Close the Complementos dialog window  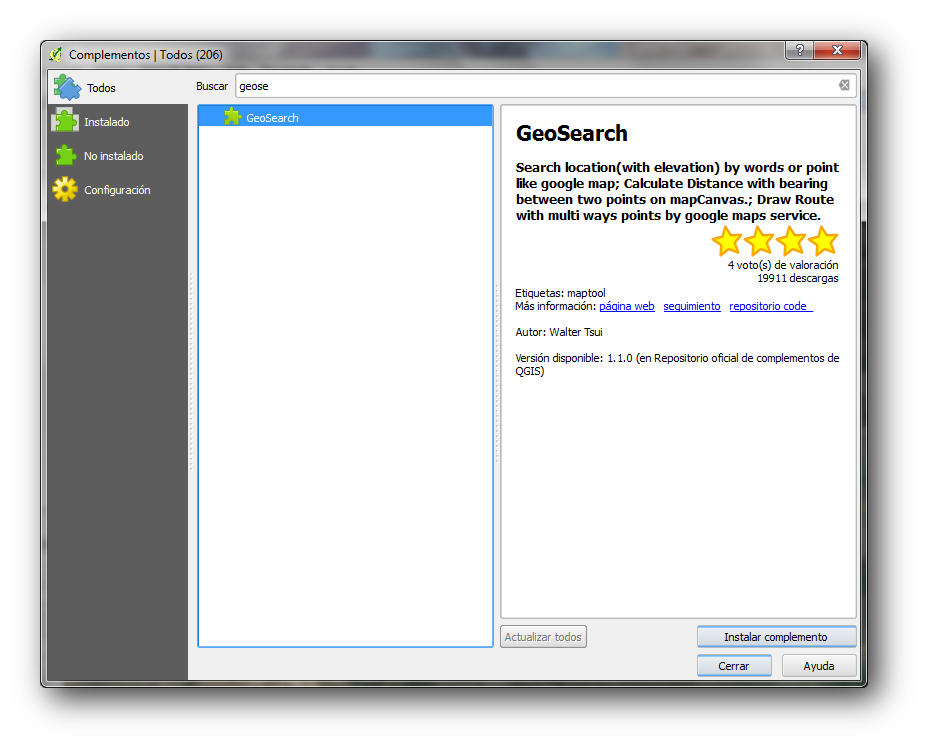[x=837, y=50]
